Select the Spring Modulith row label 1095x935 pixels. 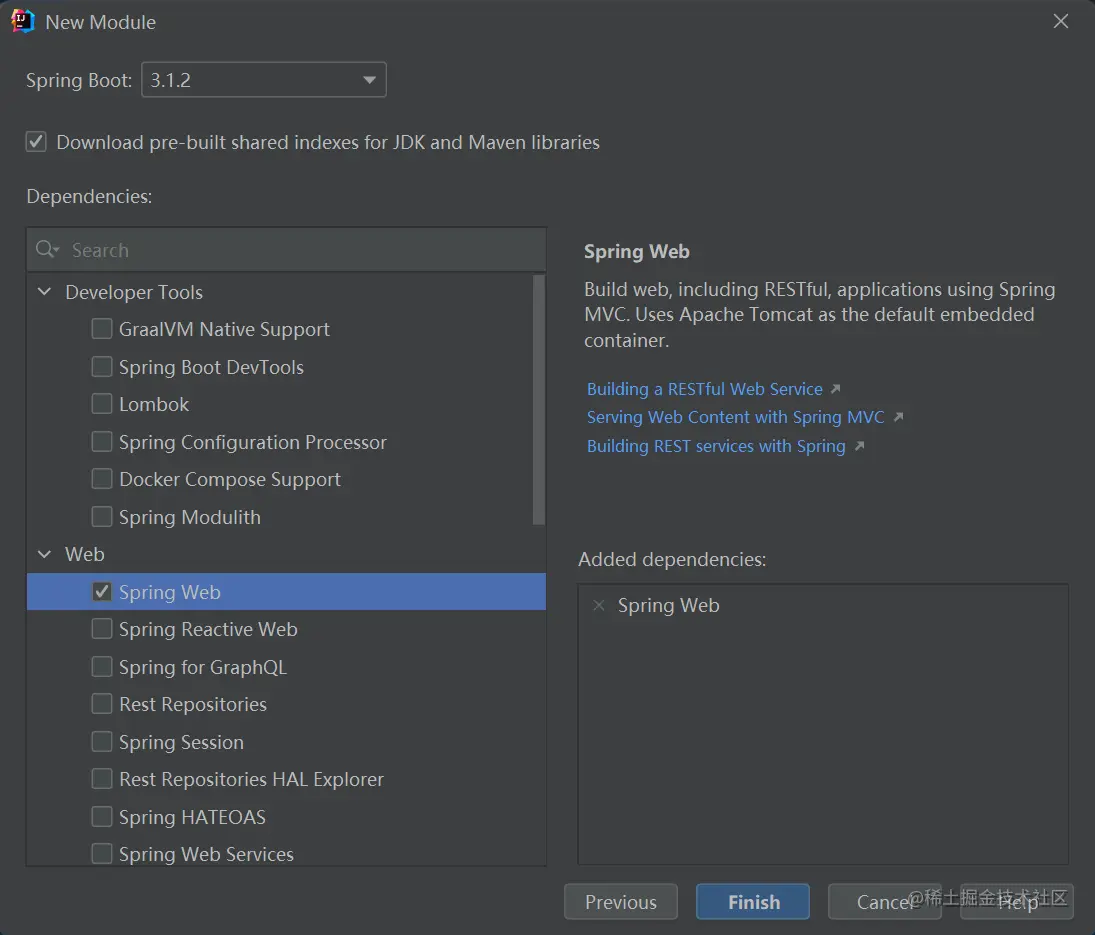click(189, 517)
